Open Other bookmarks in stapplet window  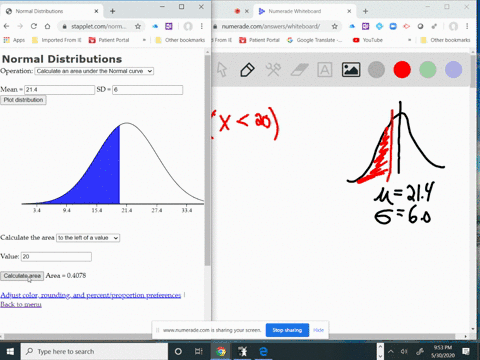(x=180, y=40)
